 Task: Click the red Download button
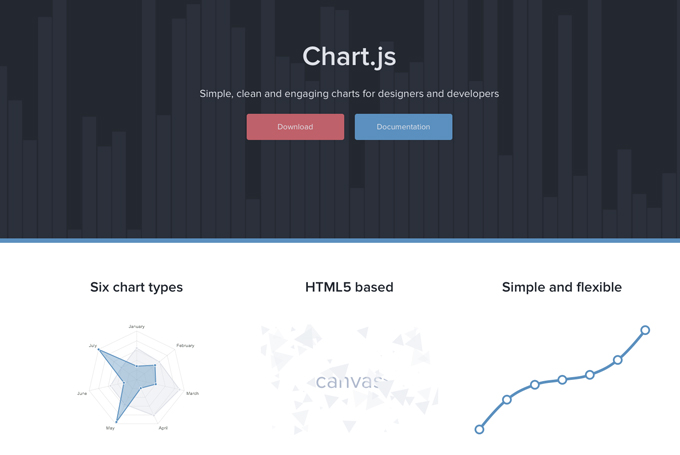[x=295, y=127]
